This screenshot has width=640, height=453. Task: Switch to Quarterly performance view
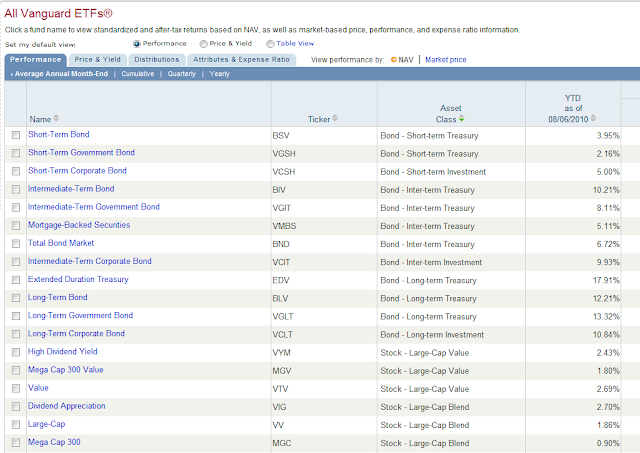(x=182, y=74)
